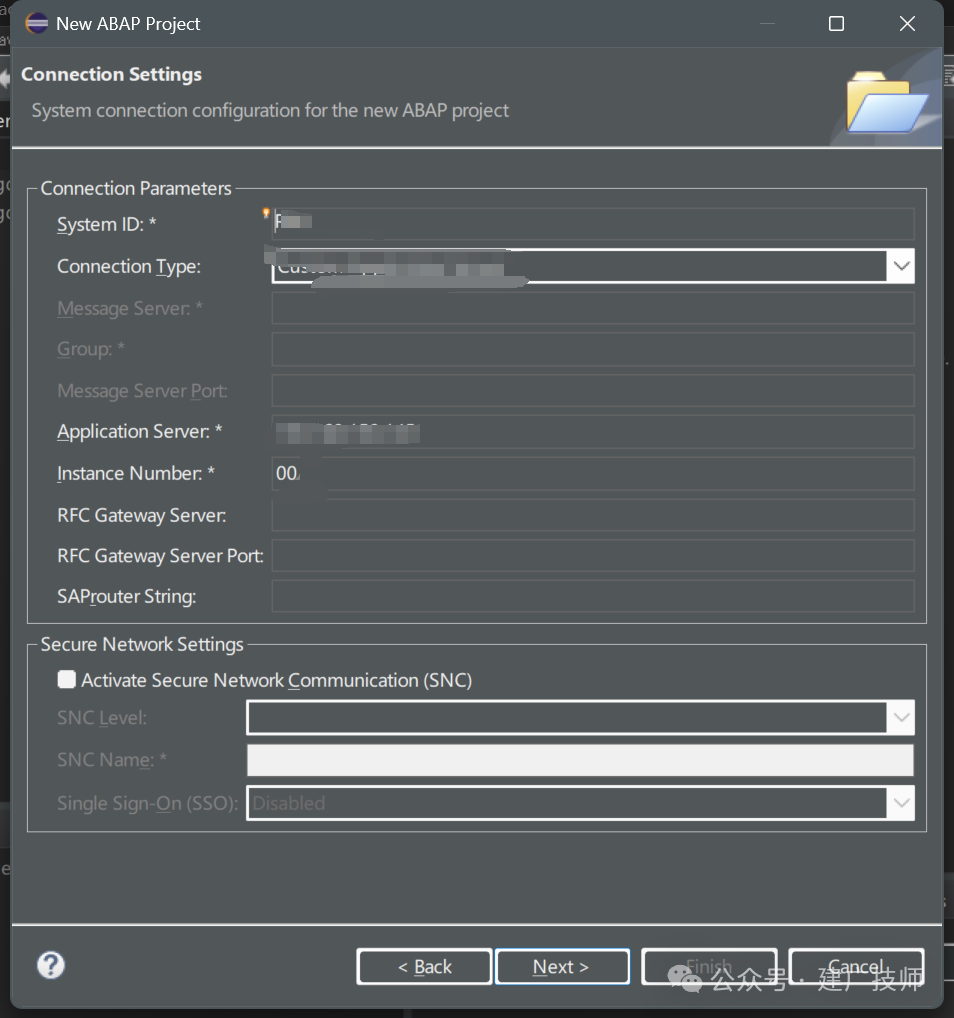The height and width of the screenshot is (1018, 954).
Task: Focus the Application Server input field
Action: (x=593, y=432)
